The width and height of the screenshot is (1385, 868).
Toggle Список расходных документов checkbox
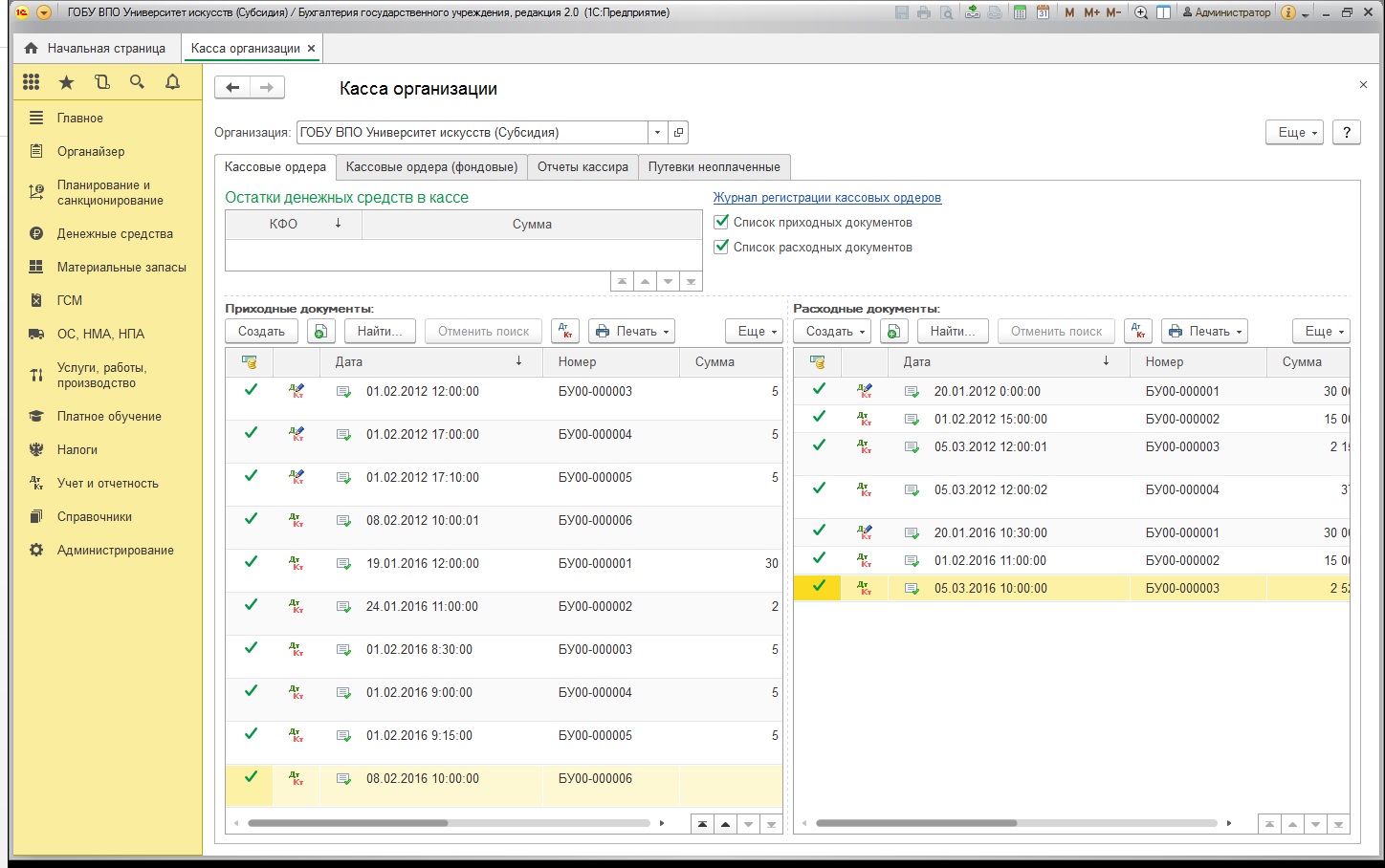(x=722, y=247)
